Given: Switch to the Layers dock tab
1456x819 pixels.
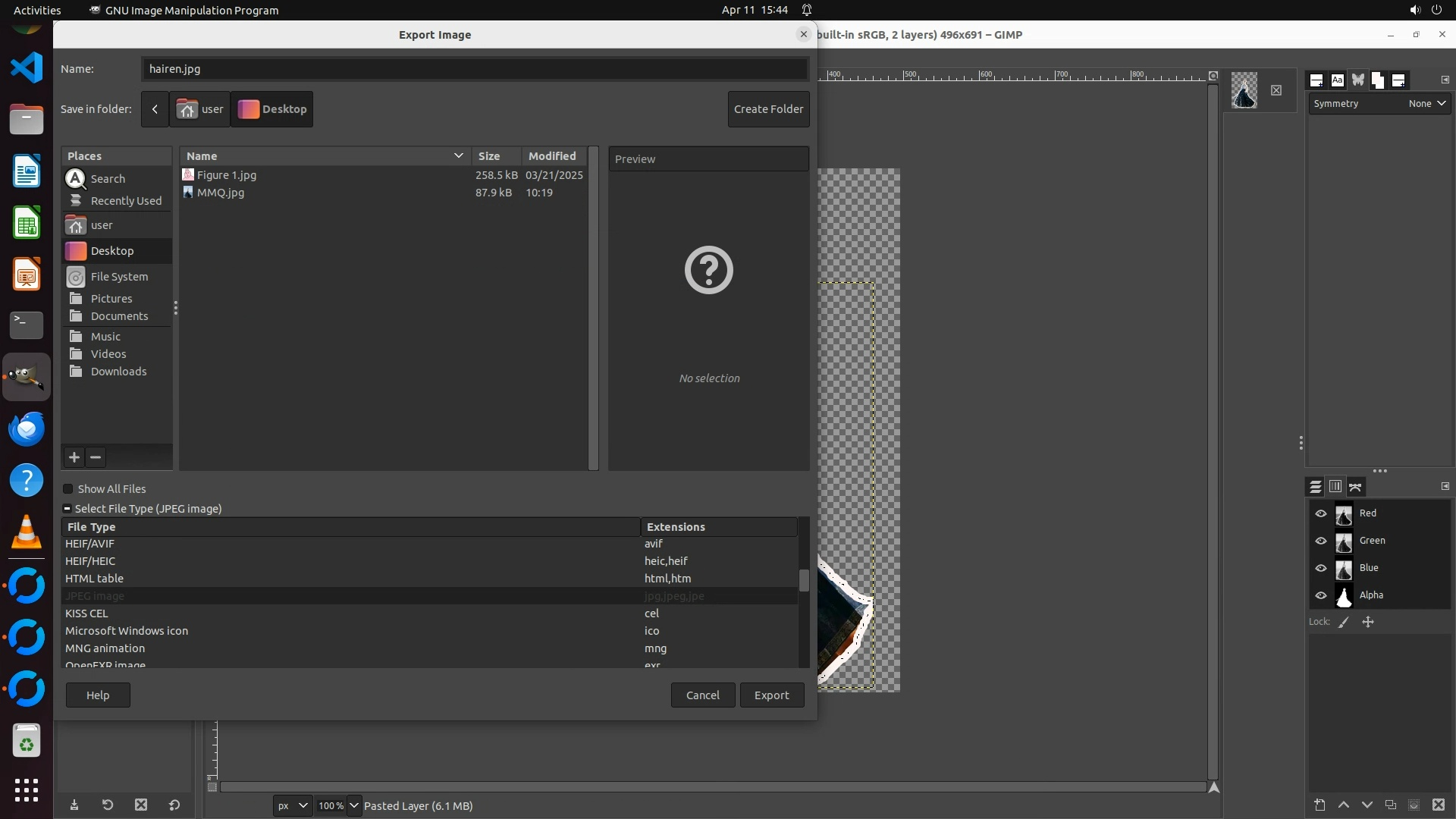Looking at the screenshot, I should (1316, 487).
